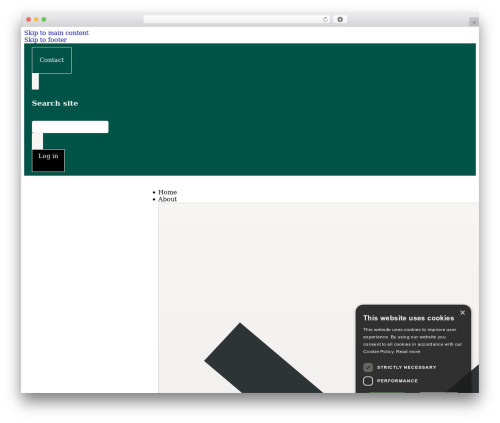Reload the page with the refresh icon
500x423 pixels.
[325, 19]
